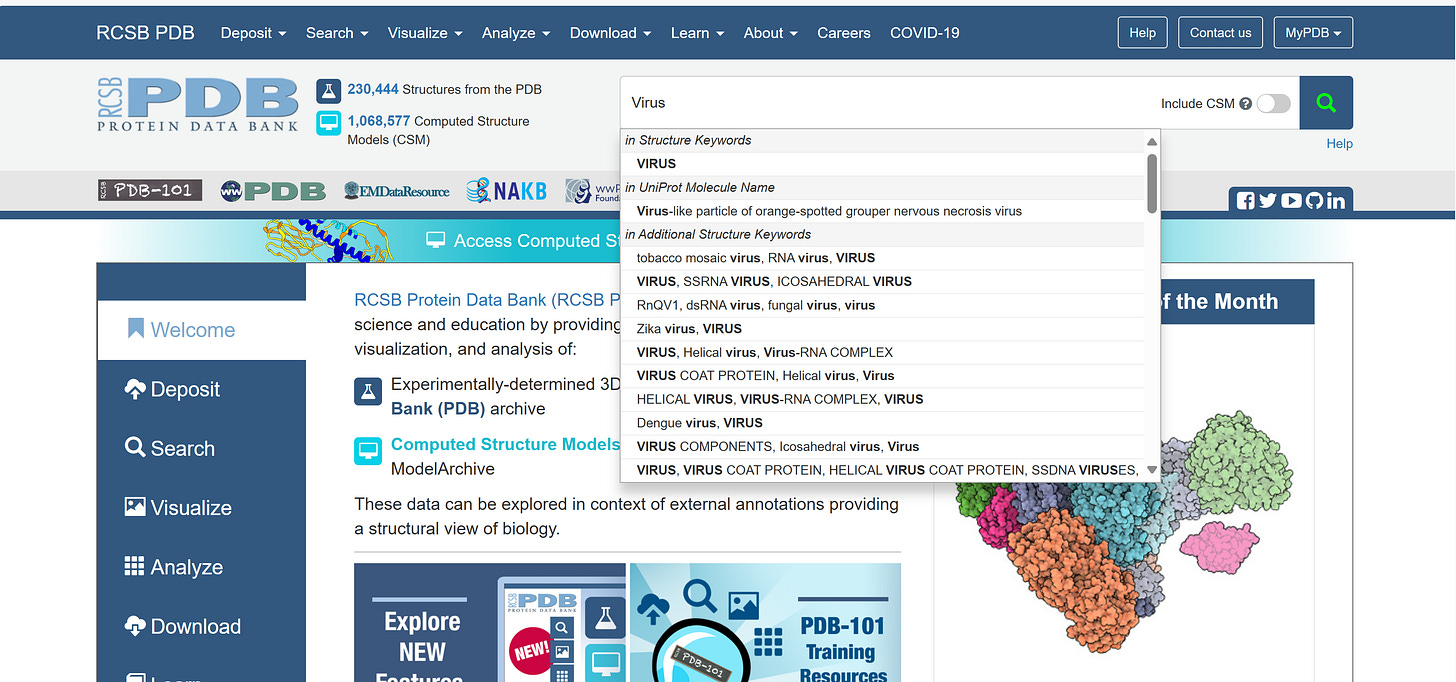This screenshot has height=682, width=1456.
Task: Select VIRUS, VIRUS COAT PROTEIN, HELICAL suggestion
Action: (883, 470)
